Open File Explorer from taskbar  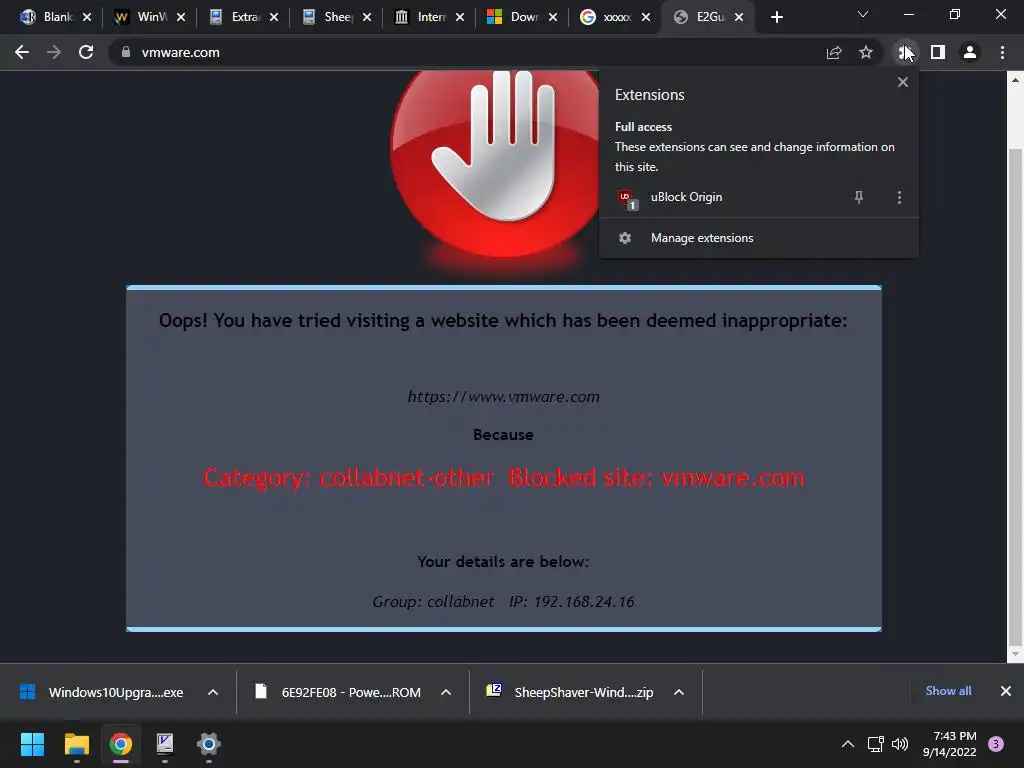(x=76, y=744)
